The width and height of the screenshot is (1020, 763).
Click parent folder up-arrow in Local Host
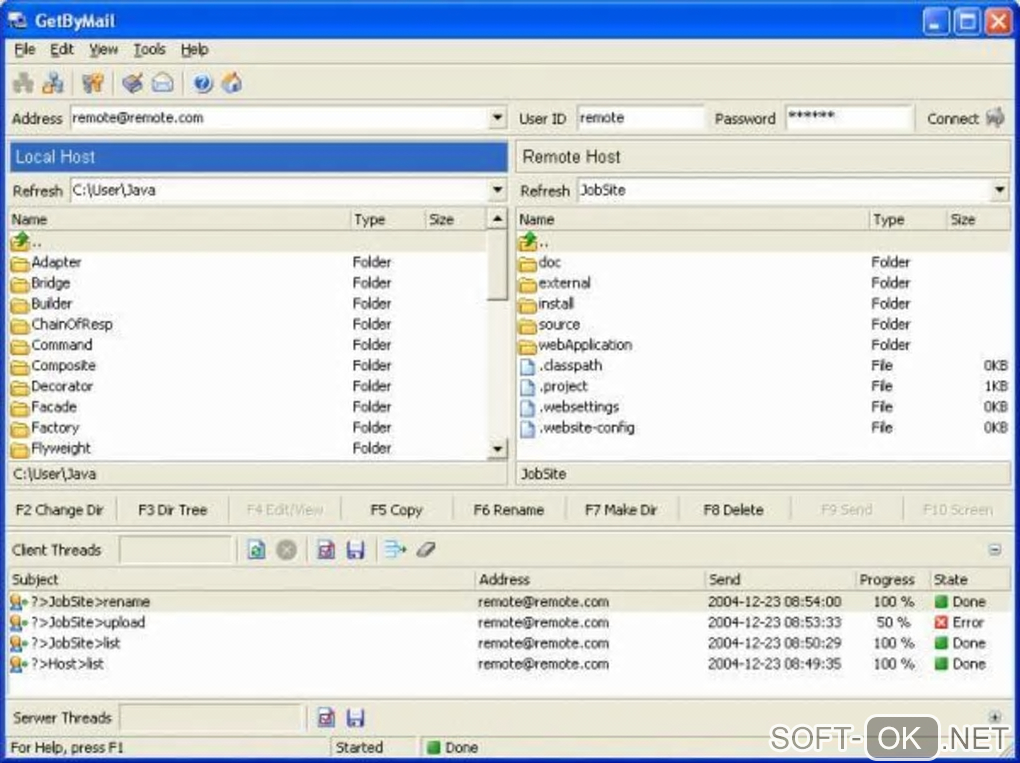click(20, 241)
